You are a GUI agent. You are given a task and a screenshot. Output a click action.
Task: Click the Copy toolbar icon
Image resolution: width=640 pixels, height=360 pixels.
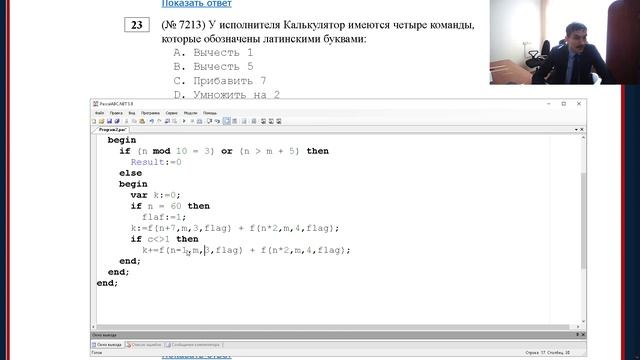click(x=134, y=121)
